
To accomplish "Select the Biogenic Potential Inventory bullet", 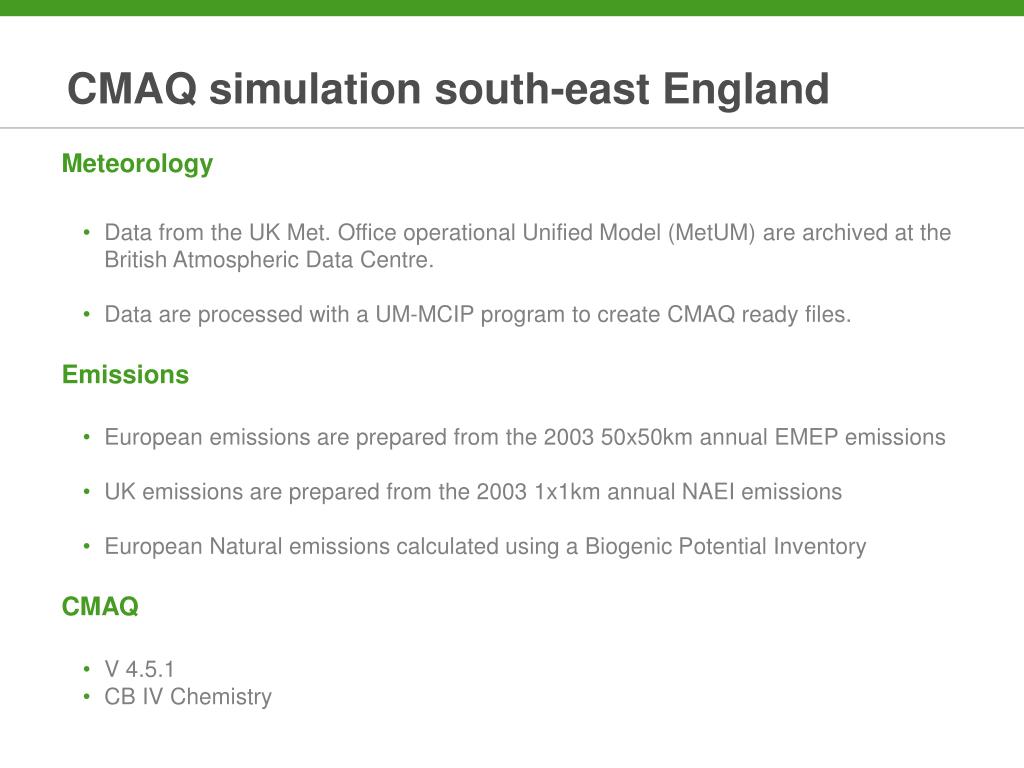I will (x=485, y=547).
